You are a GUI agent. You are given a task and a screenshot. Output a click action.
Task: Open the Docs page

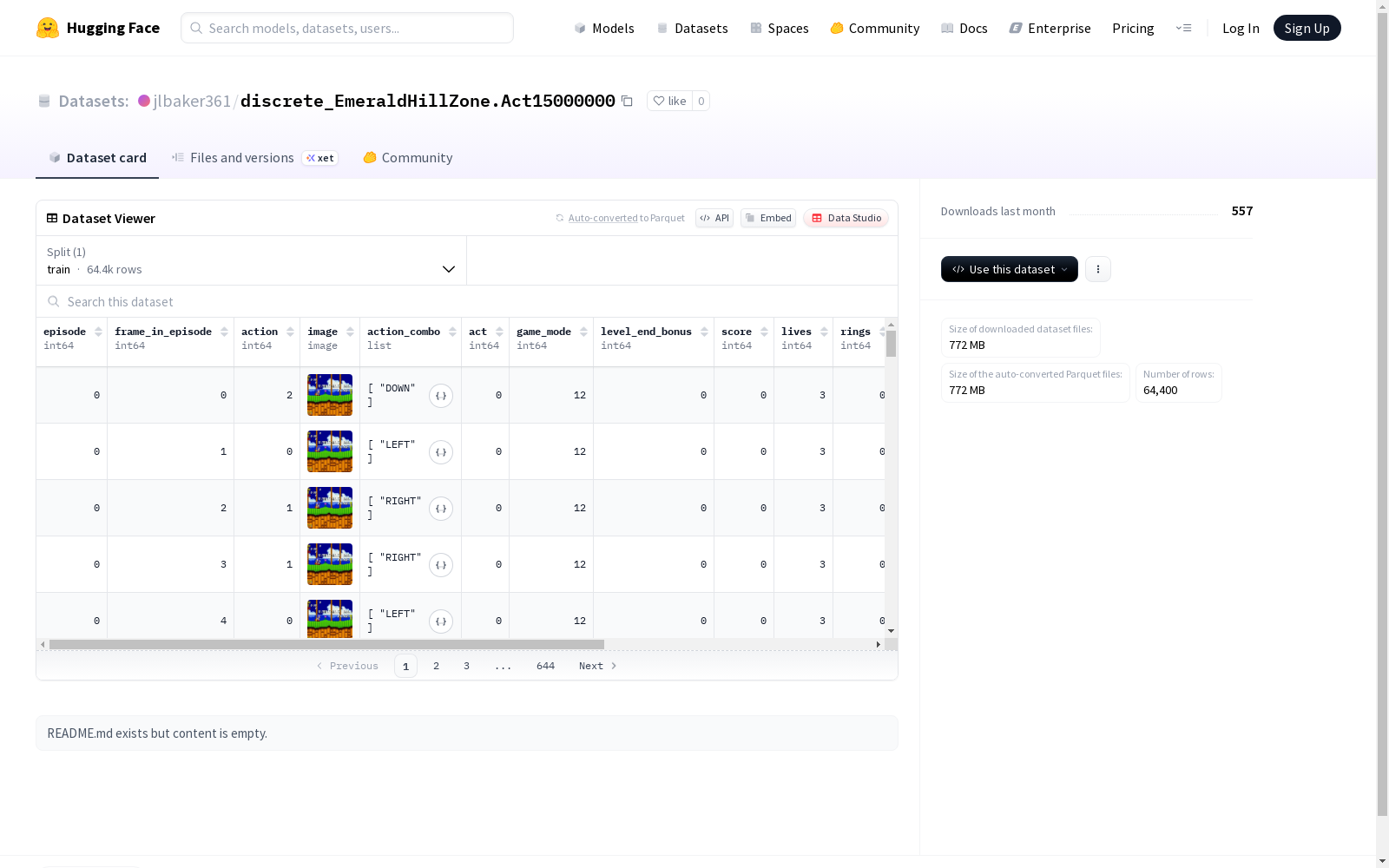[964, 28]
